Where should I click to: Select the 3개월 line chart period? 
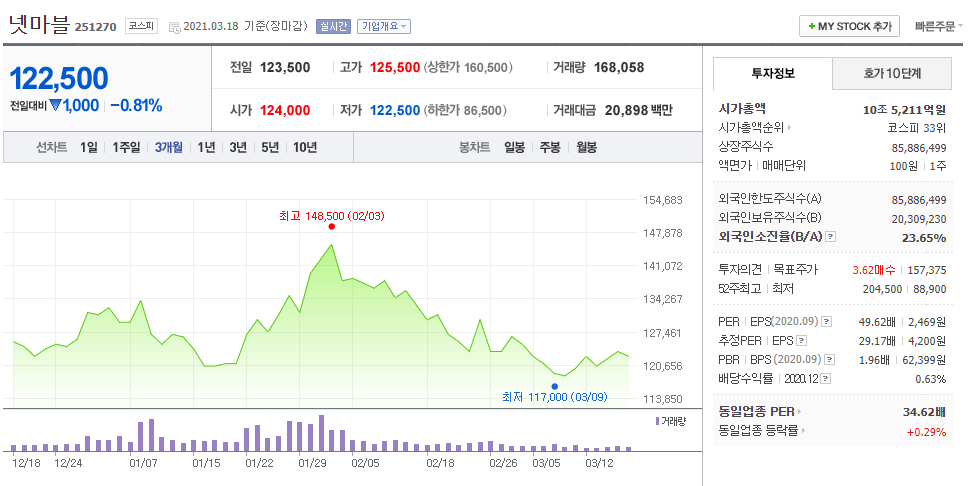(169, 148)
